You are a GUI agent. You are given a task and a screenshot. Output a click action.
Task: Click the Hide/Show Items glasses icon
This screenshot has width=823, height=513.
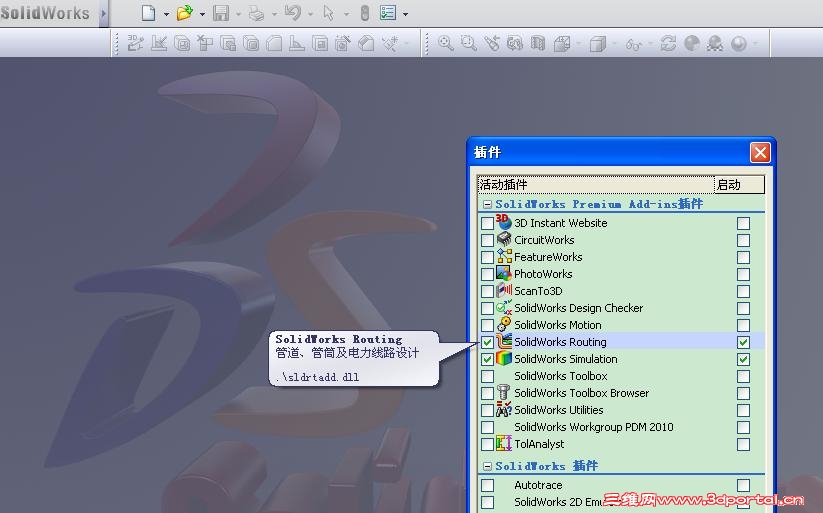pyautogui.click(x=633, y=44)
